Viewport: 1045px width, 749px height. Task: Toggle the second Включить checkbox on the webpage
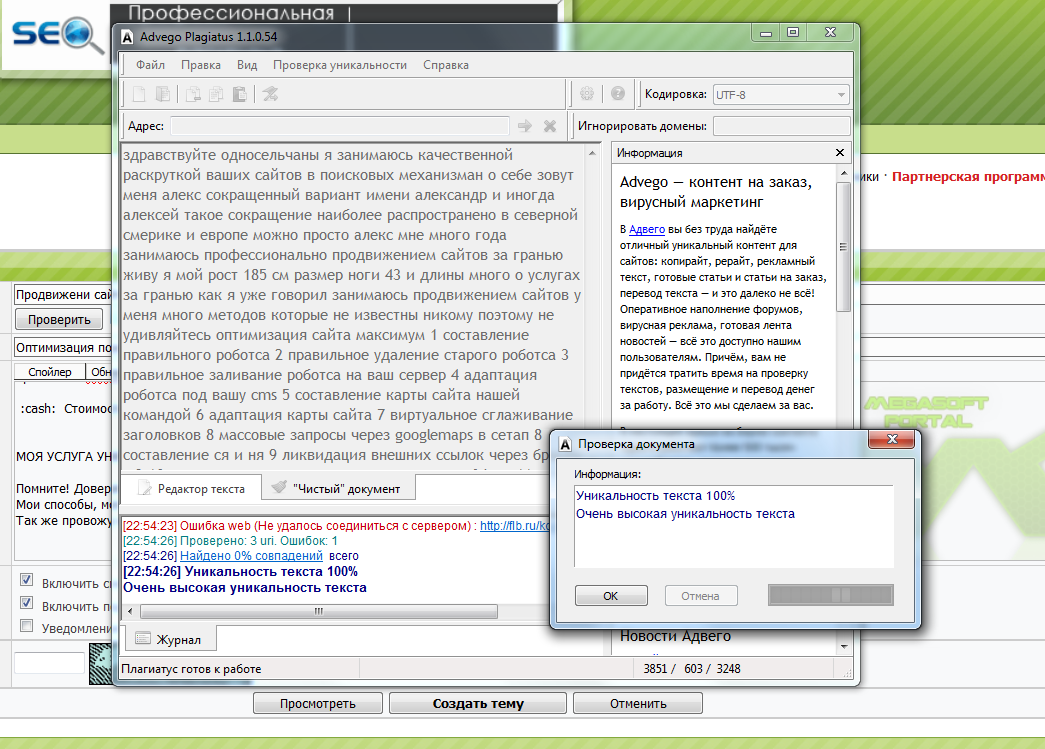pos(27,602)
